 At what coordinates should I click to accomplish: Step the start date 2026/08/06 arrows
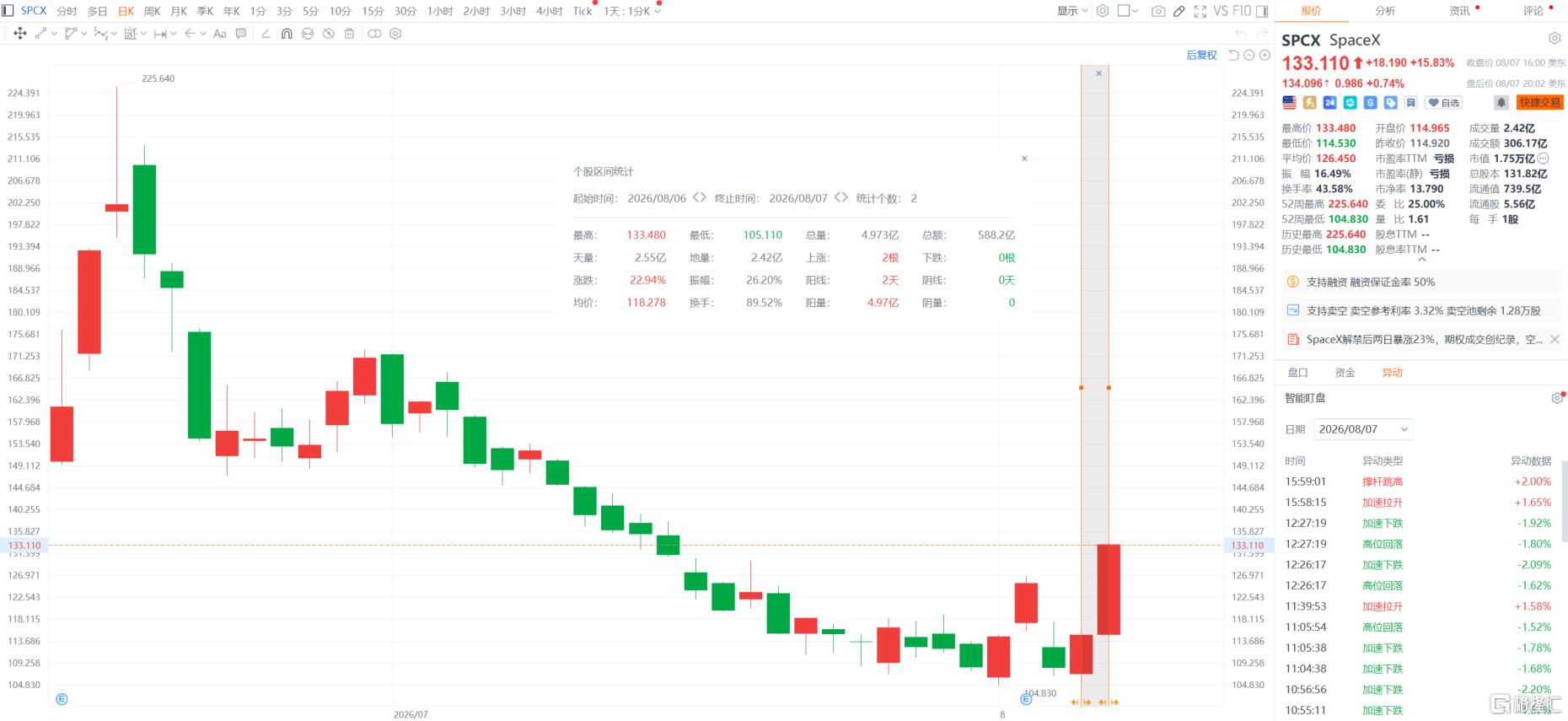699,198
